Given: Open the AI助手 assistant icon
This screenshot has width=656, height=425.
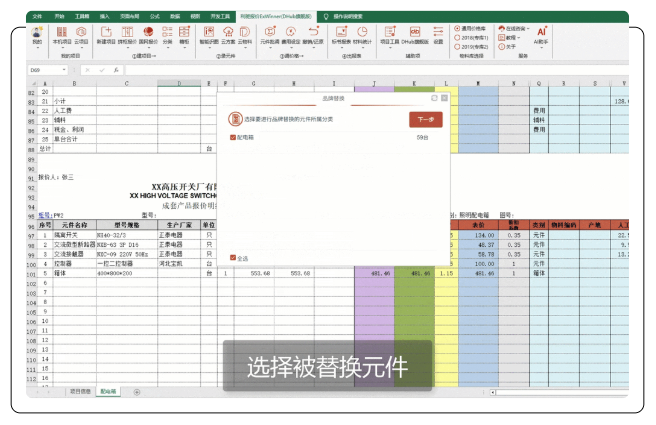Looking at the screenshot, I should 541,32.
